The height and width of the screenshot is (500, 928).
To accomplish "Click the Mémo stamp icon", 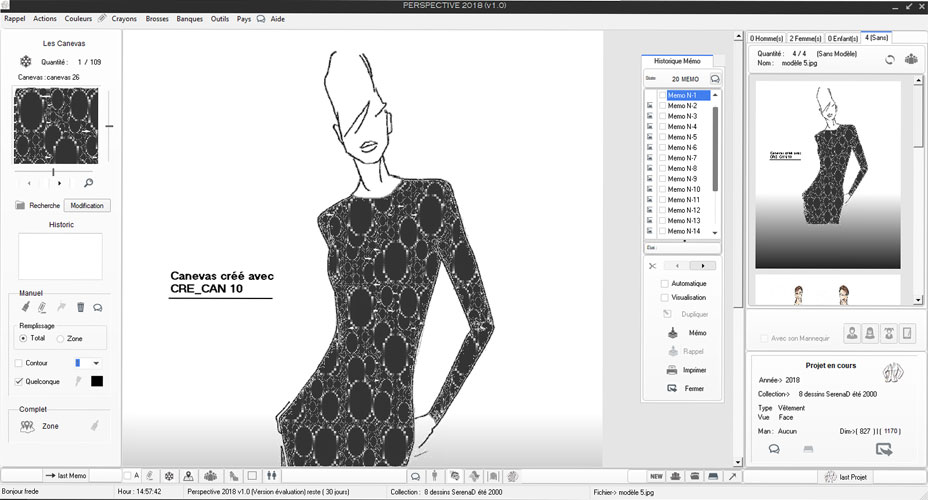I will click(672, 333).
